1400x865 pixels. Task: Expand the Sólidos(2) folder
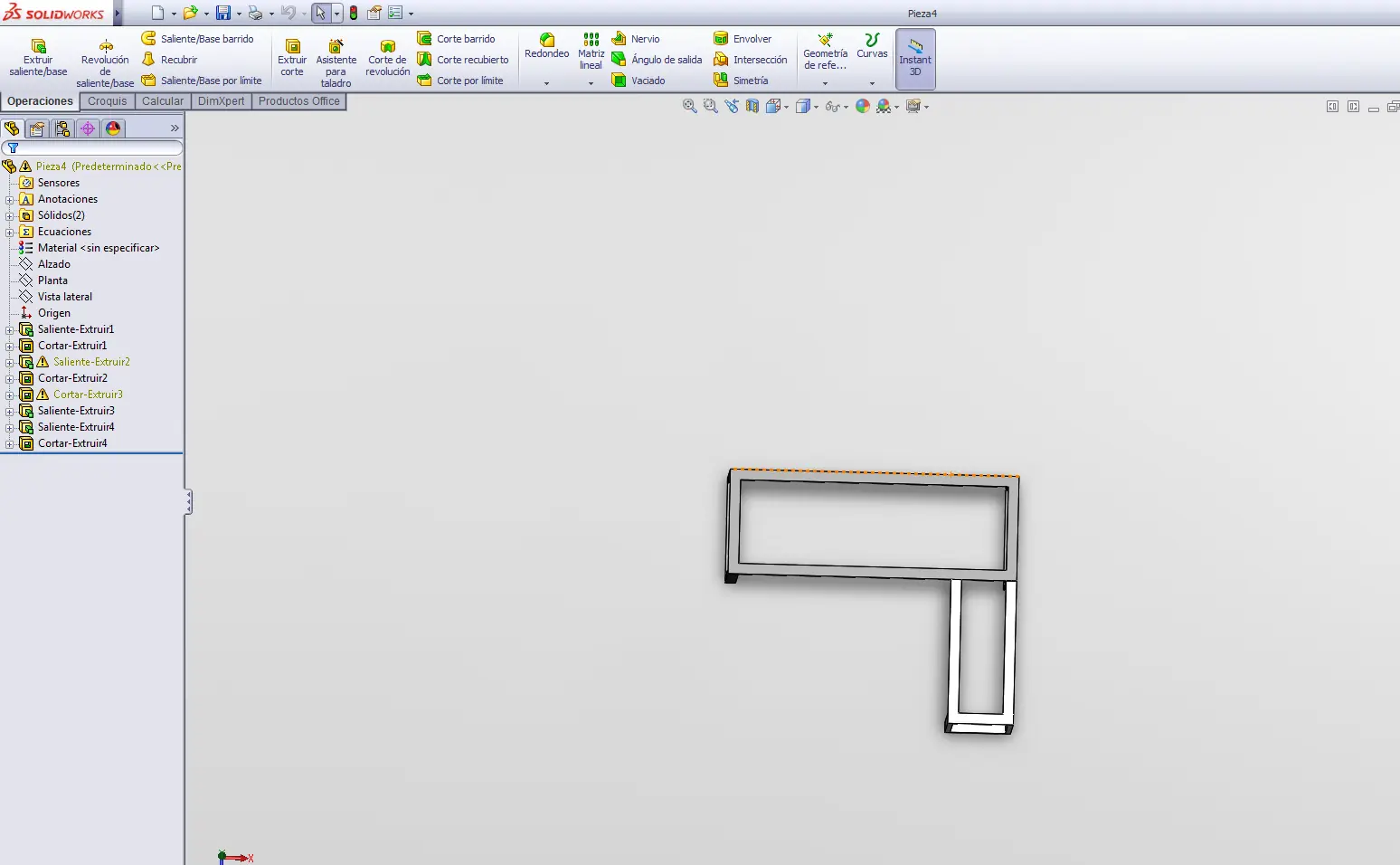pos(10,216)
